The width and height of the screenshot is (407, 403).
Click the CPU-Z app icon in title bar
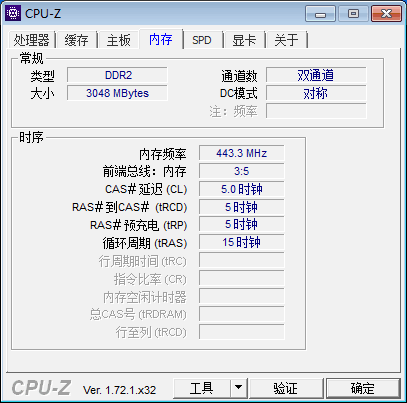[13, 13]
